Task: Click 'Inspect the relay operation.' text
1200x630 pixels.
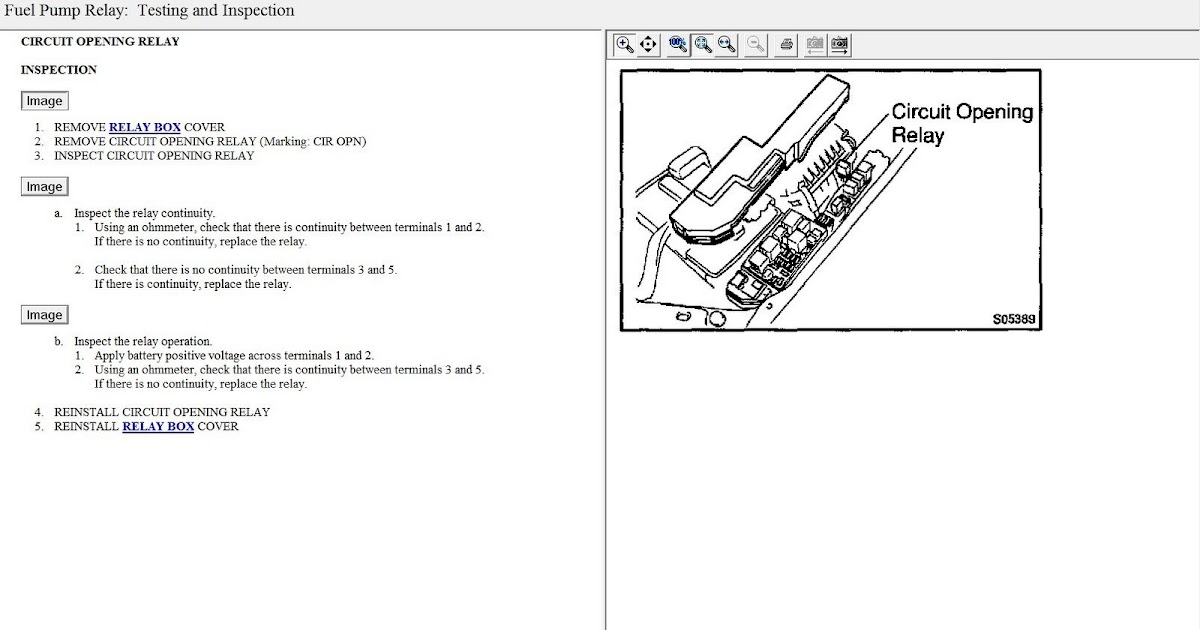Action: coord(143,341)
